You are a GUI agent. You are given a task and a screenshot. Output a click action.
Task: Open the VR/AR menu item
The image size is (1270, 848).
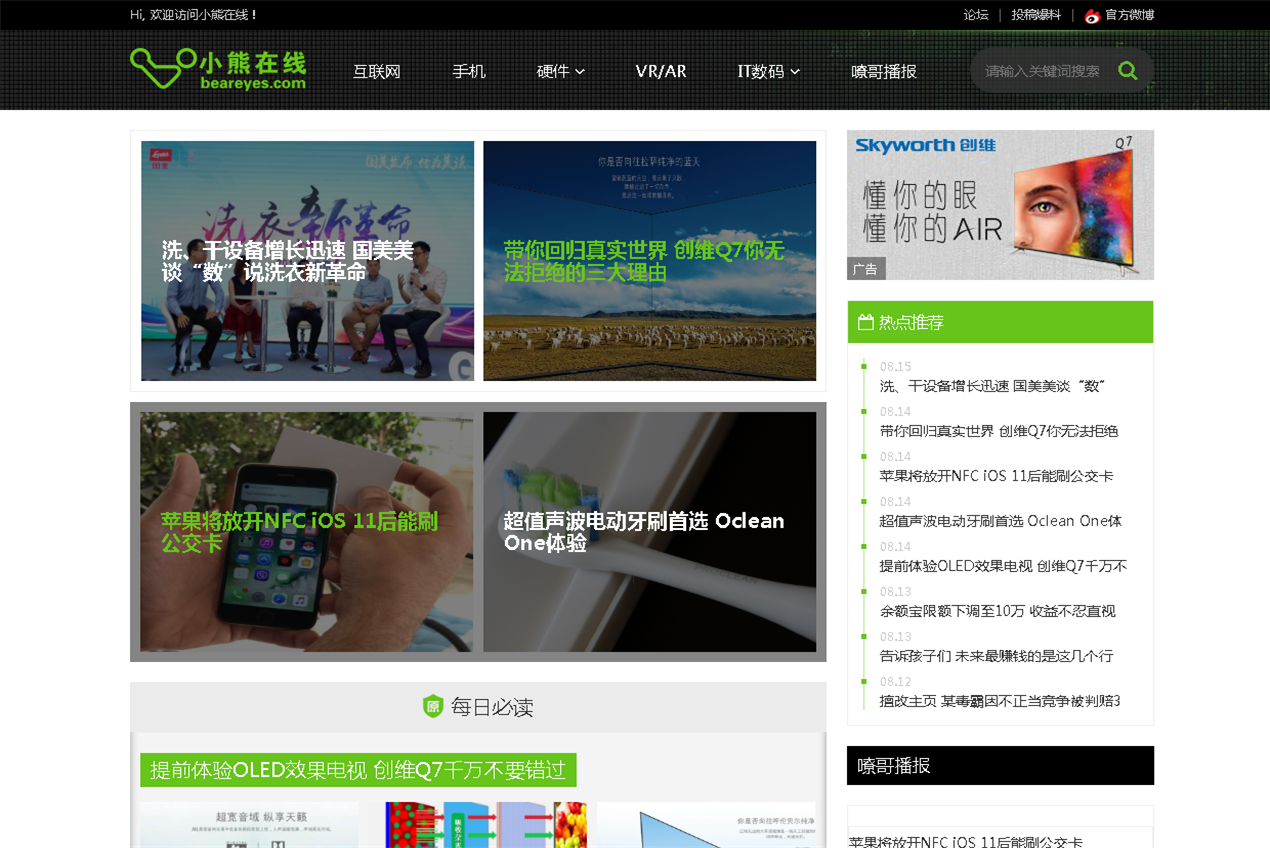pos(661,71)
